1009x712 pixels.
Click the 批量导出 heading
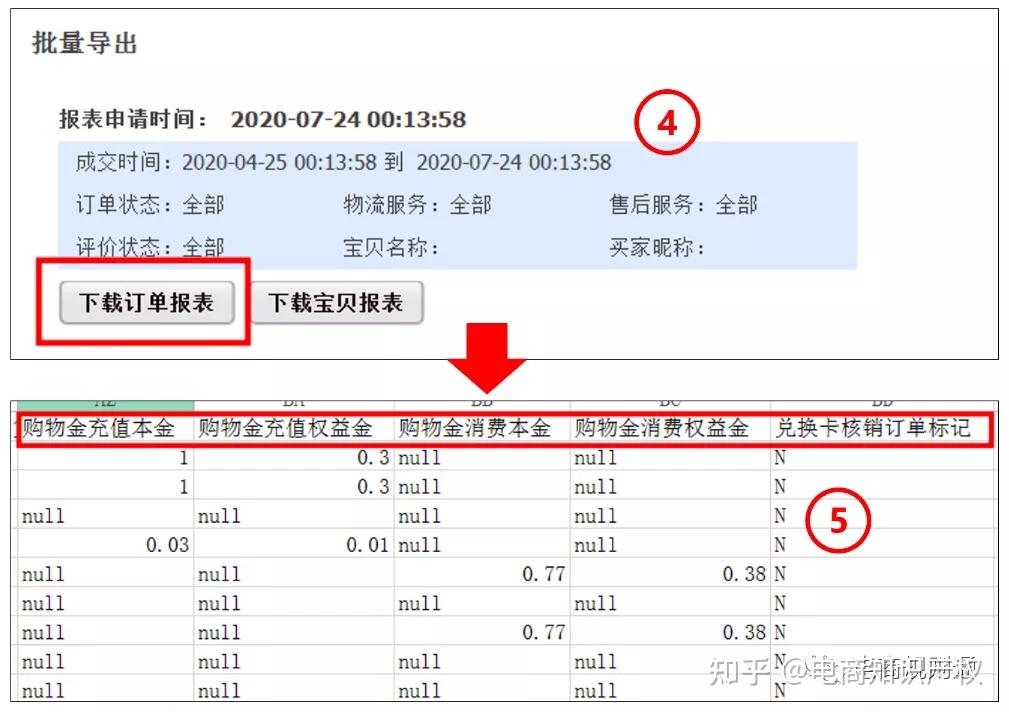(85, 44)
